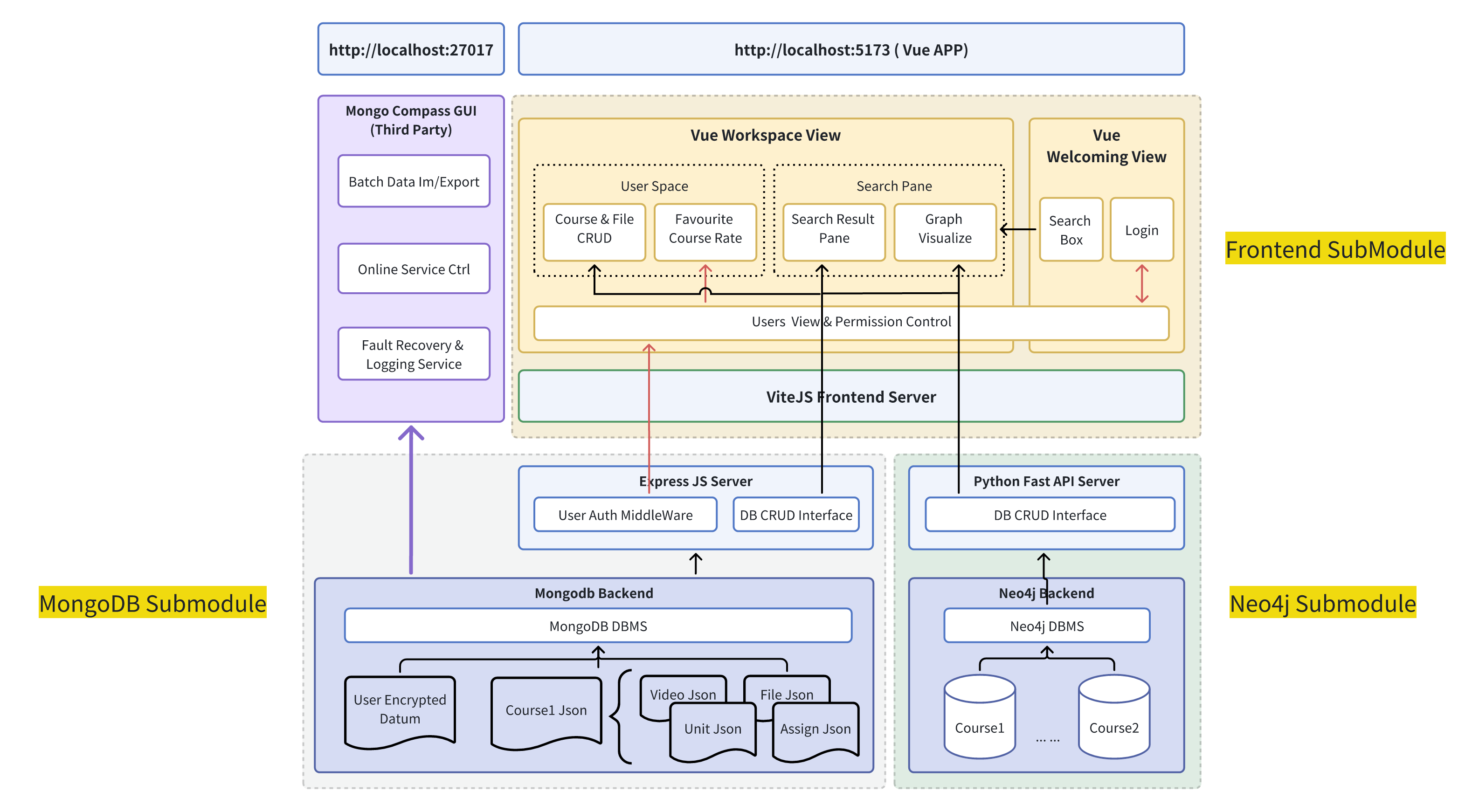Image resolution: width=1479 pixels, height=812 pixels.
Task: Click the purple upward arrow to Mongo Compass
Action: [411, 499]
